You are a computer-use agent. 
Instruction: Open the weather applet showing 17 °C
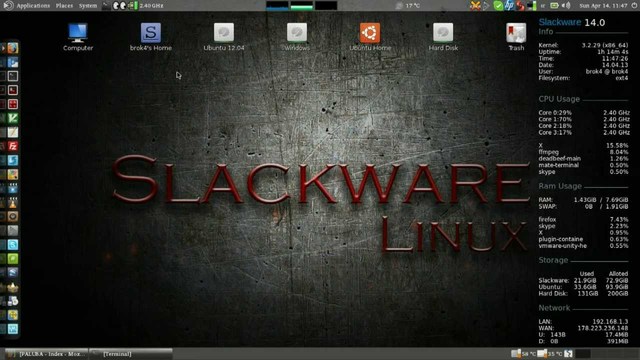[408, 6]
